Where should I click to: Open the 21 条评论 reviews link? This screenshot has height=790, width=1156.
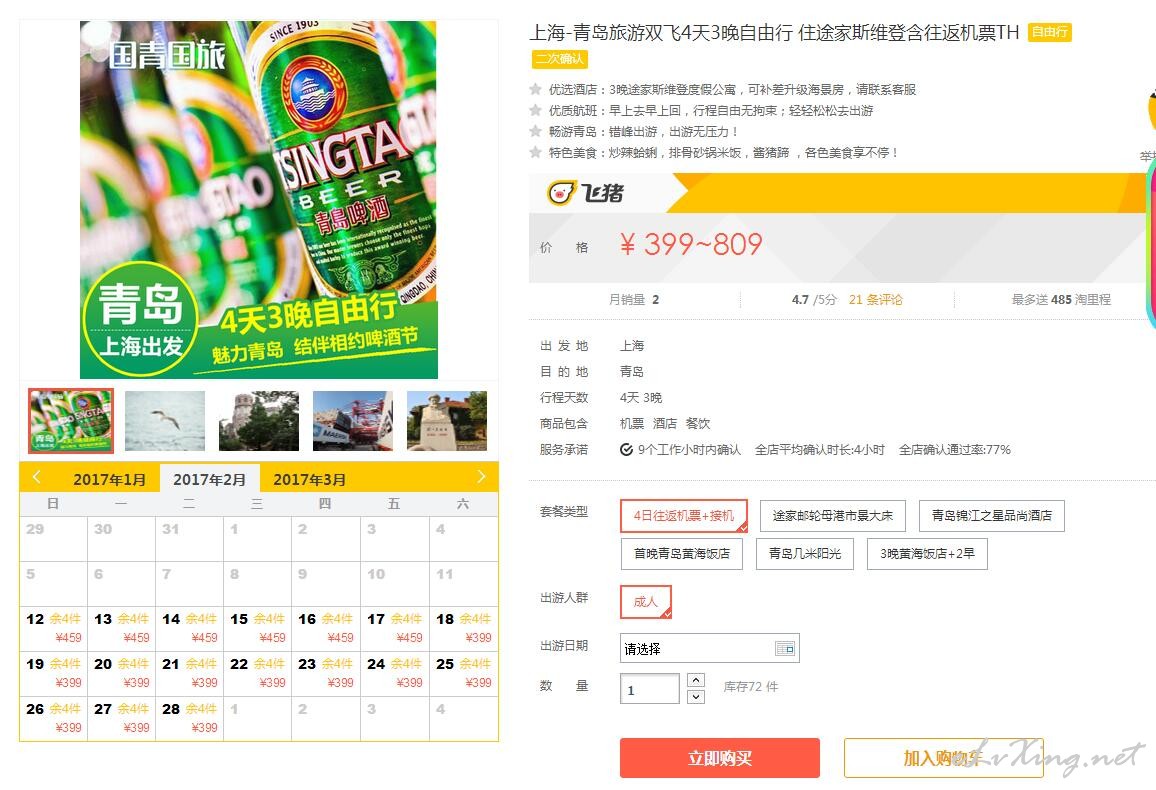click(876, 300)
